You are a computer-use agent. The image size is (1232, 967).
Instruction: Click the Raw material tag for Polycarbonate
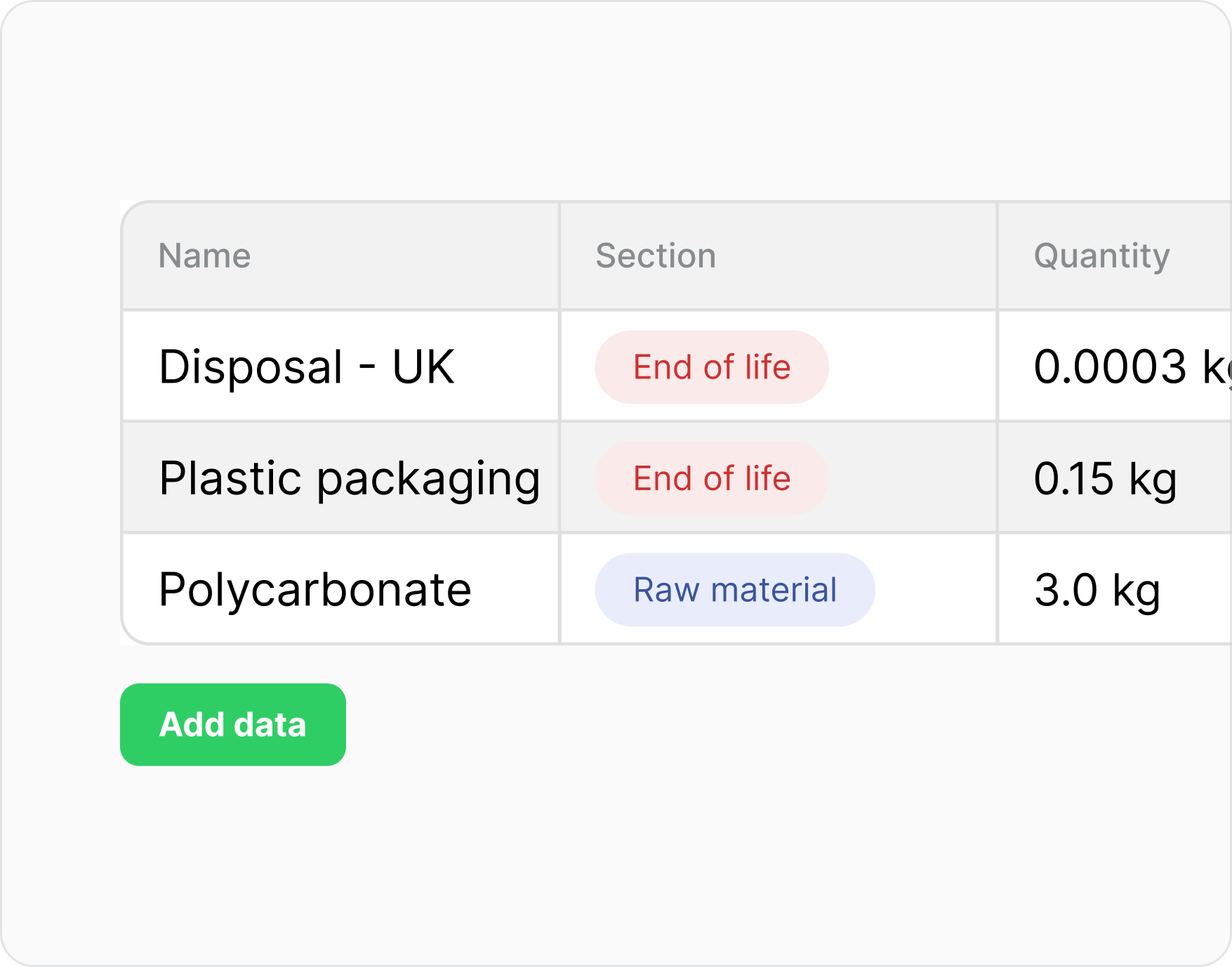tap(735, 590)
